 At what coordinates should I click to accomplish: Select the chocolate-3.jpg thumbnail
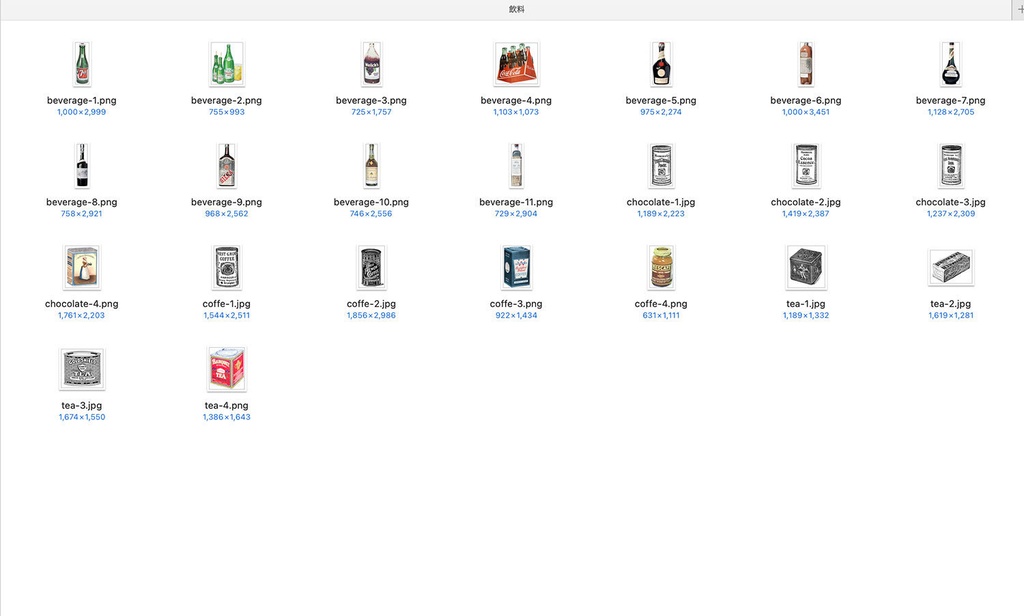951,166
